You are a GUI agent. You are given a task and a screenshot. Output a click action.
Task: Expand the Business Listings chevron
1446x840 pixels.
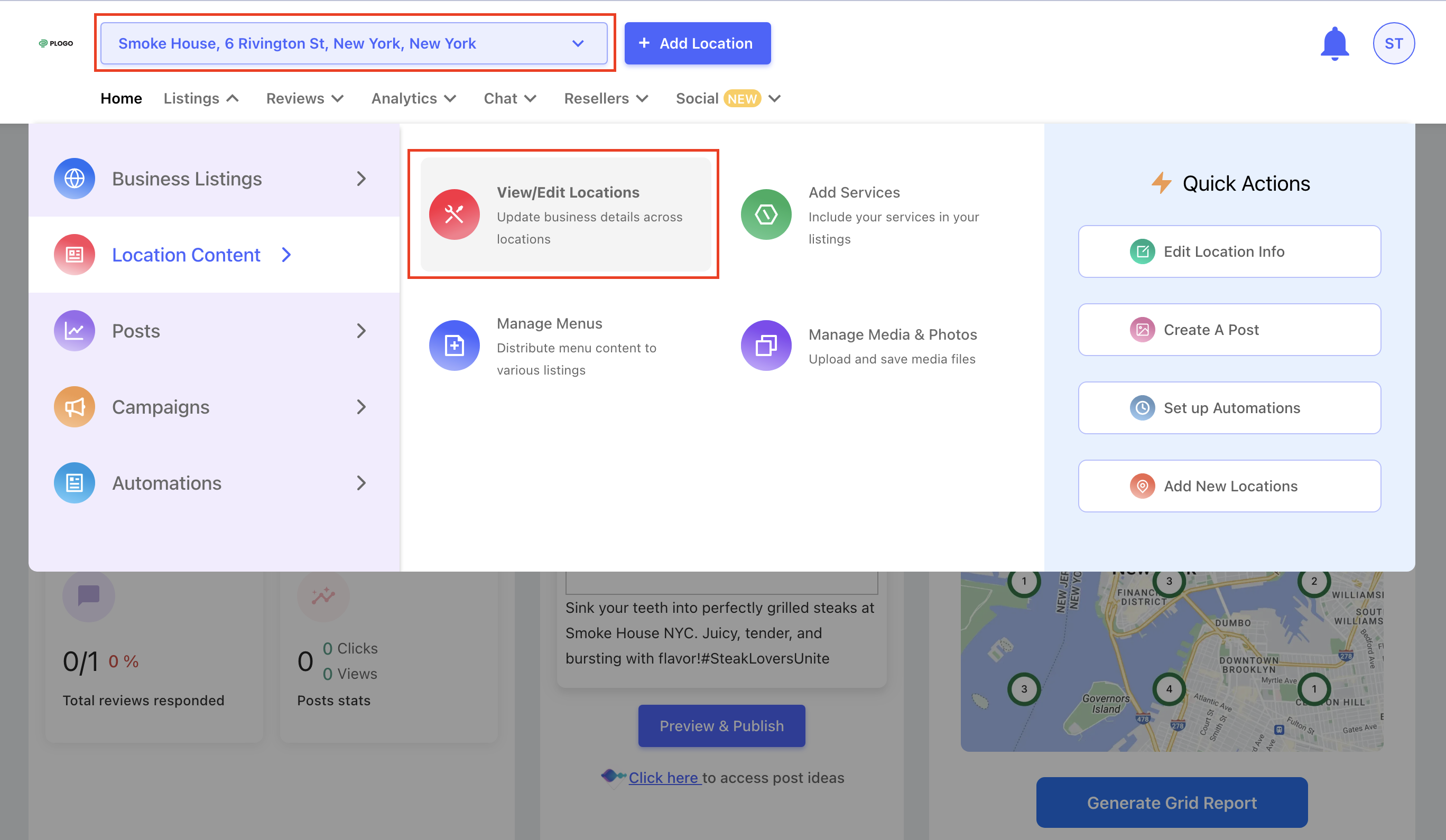361,179
